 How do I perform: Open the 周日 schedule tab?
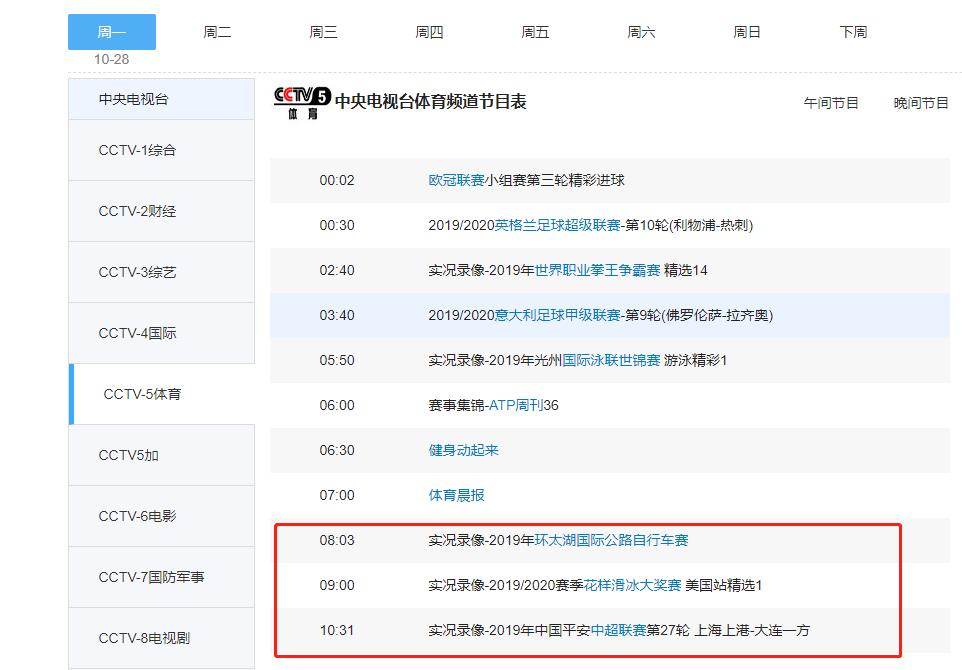pyautogui.click(x=746, y=31)
